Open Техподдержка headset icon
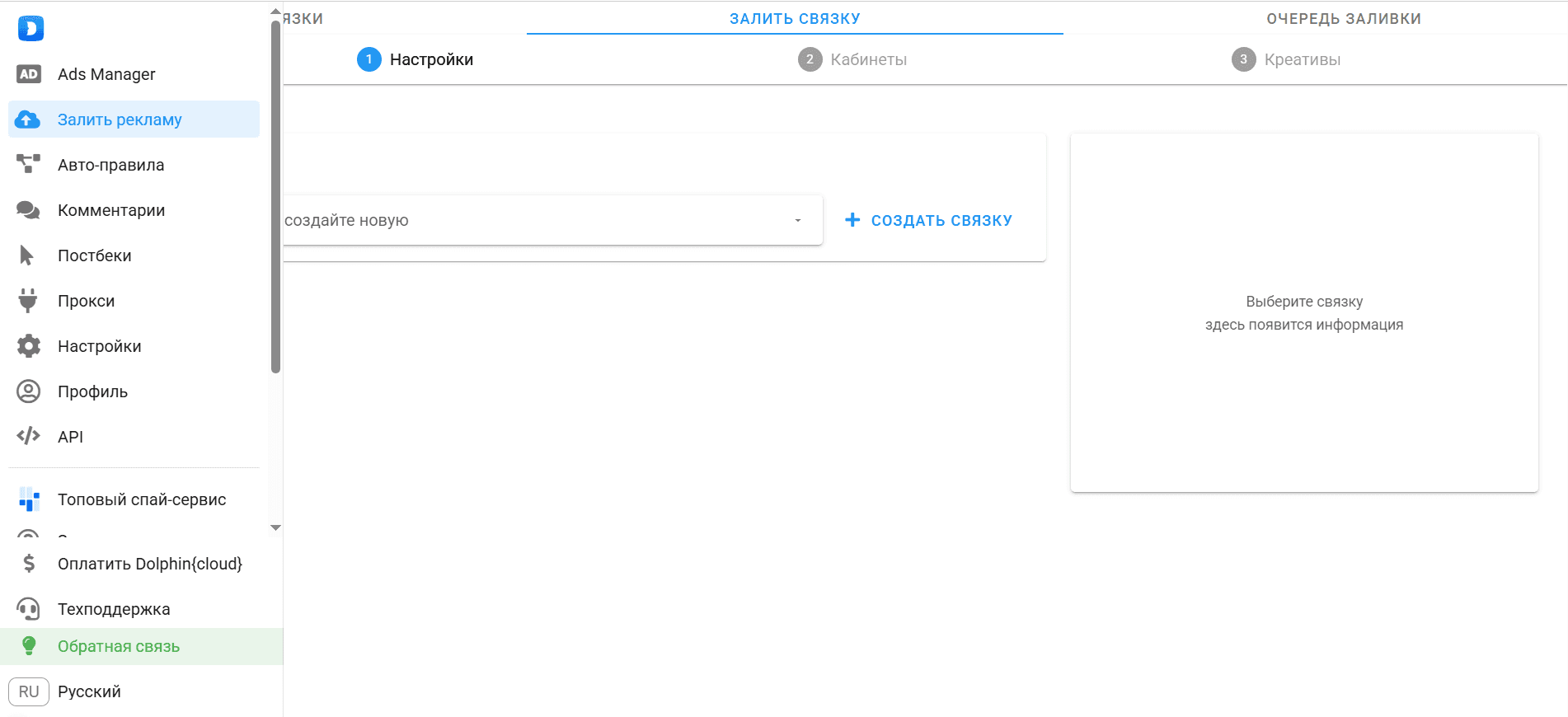The width and height of the screenshot is (1568, 717). click(x=29, y=609)
